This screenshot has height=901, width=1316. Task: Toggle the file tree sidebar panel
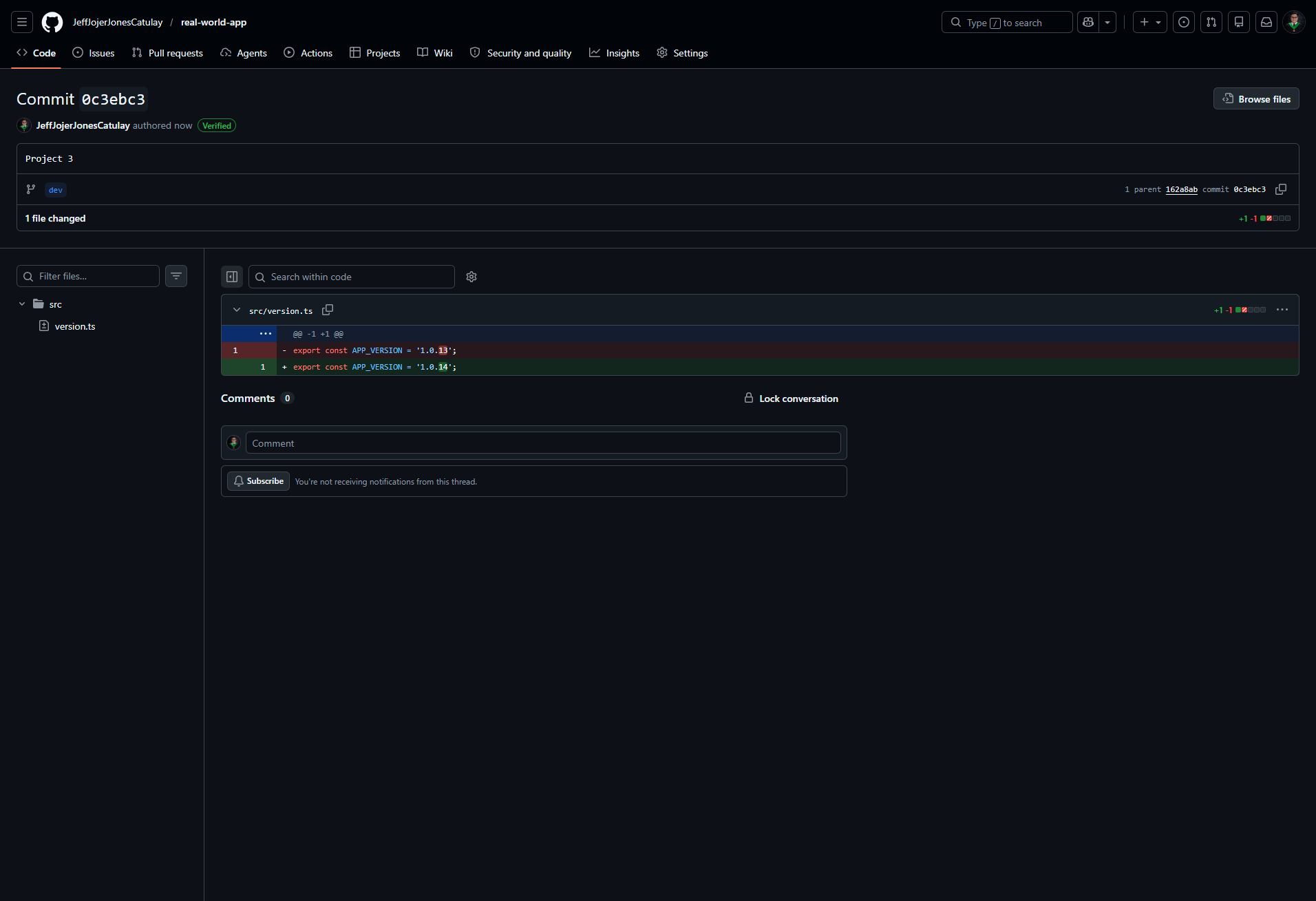[232, 277]
